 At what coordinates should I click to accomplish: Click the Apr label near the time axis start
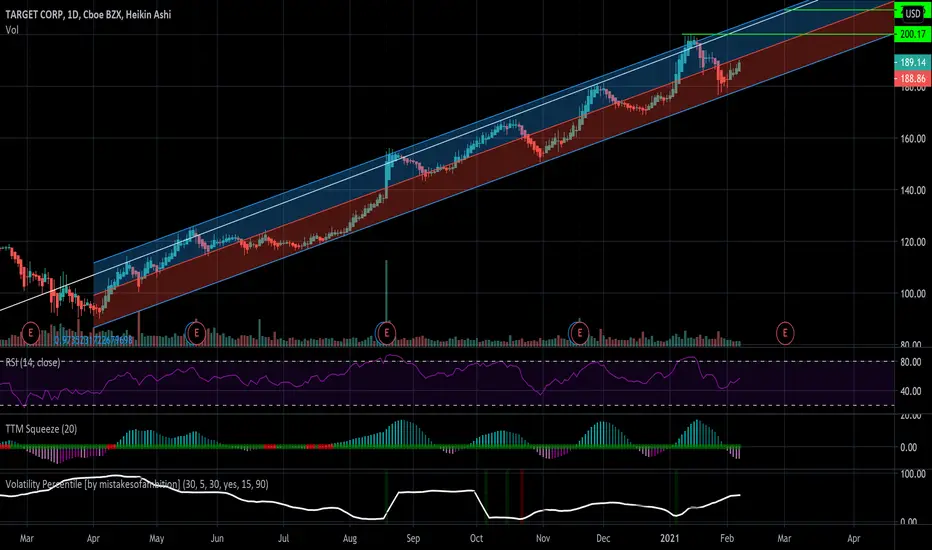93,538
